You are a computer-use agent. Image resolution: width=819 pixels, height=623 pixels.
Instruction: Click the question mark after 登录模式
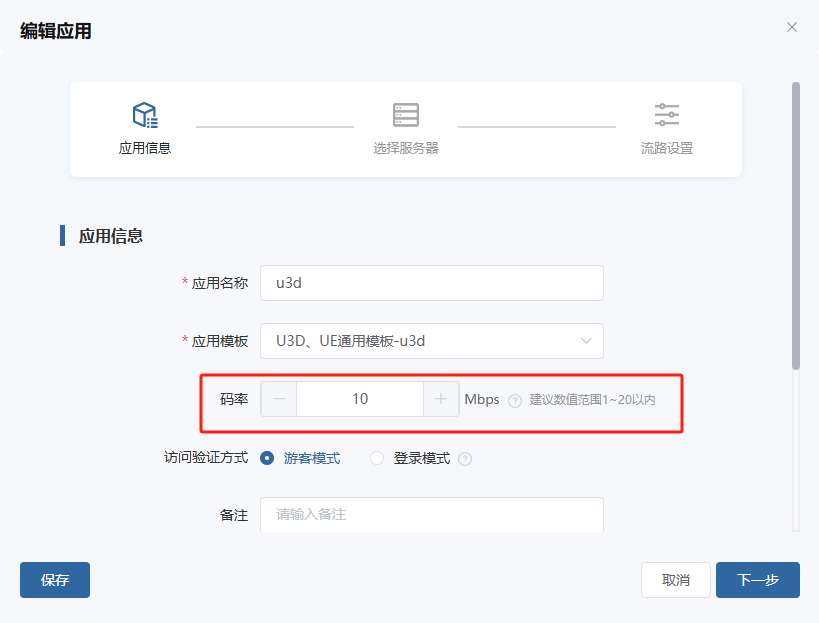pos(464,457)
